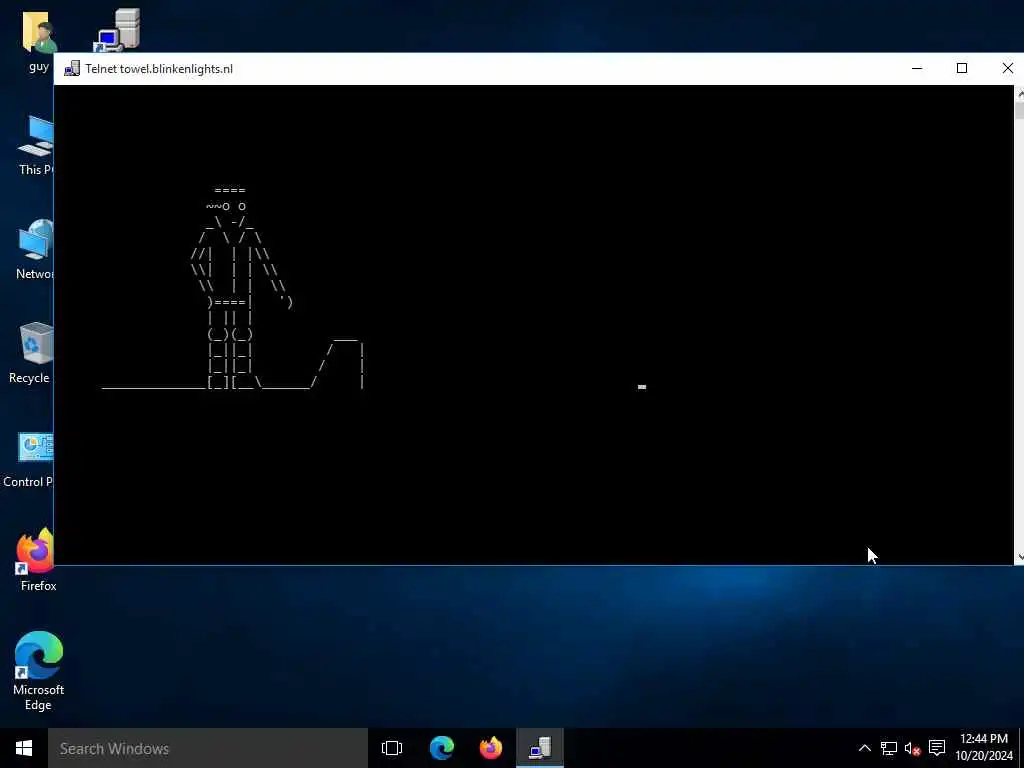The image size is (1024, 768).
Task: Click the Telnet window scroll-down arrow
Action: 1019,557
